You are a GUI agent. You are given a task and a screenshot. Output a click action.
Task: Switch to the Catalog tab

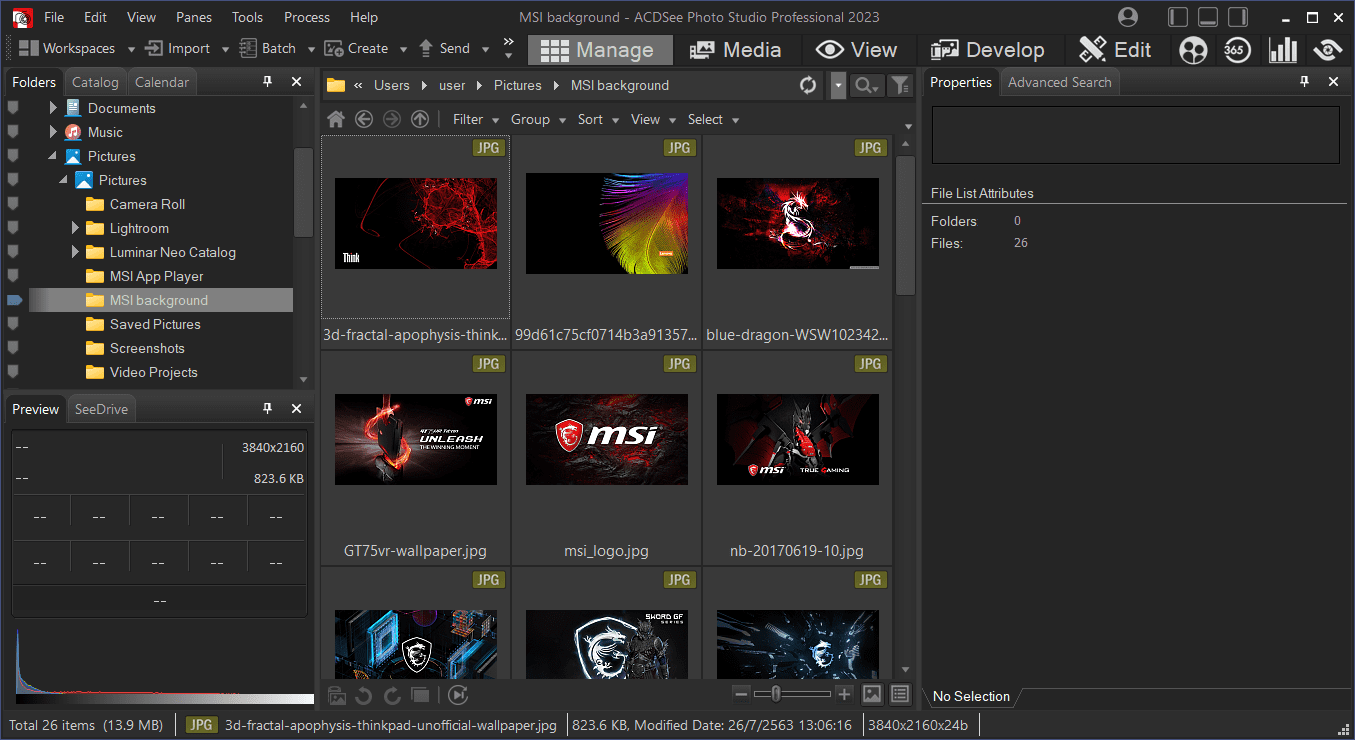coord(95,82)
